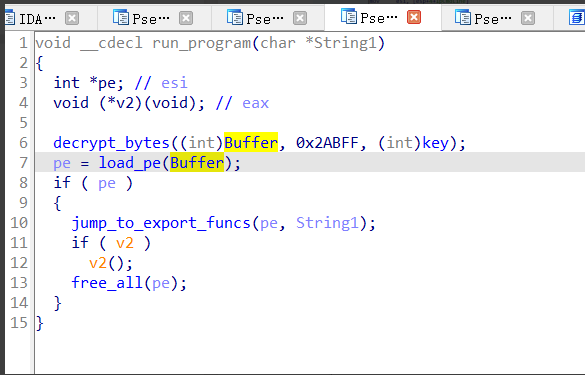585x375 pixels.
Task: Click the closing brace on line 15
Action: click(40, 323)
